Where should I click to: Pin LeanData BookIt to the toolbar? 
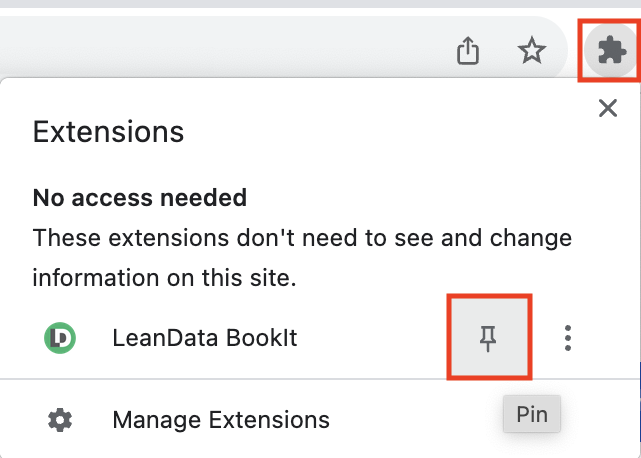(x=488, y=338)
